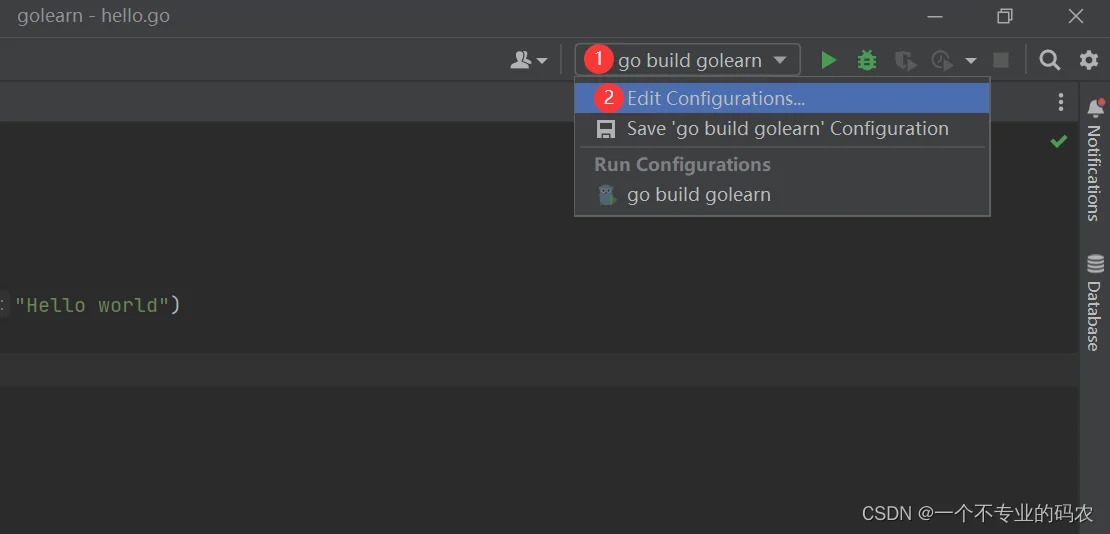Click the green Debug bug icon
Image resolution: width=1110 pixels, height=534 pixels.
tap(867, 60)
